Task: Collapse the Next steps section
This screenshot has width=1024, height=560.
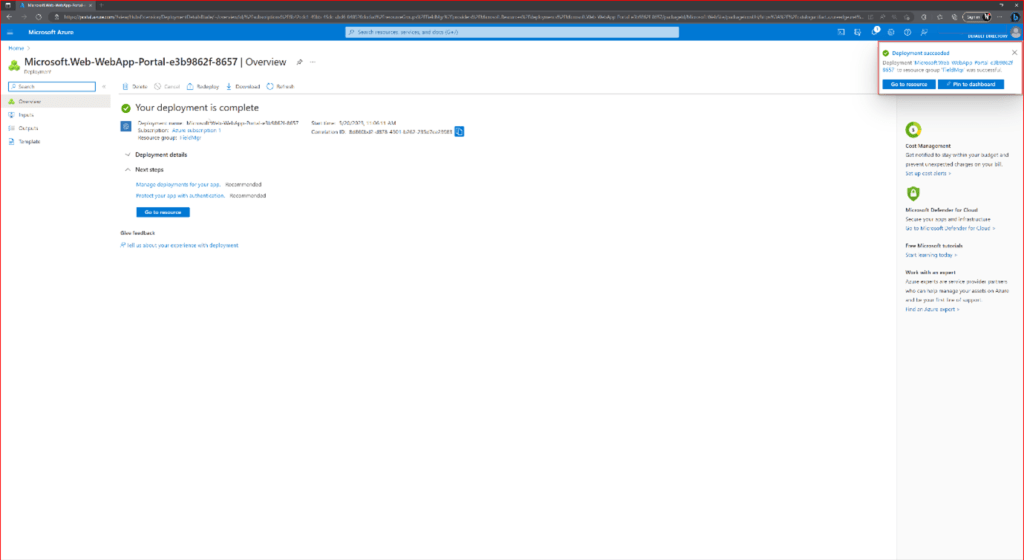Action: 144,170
